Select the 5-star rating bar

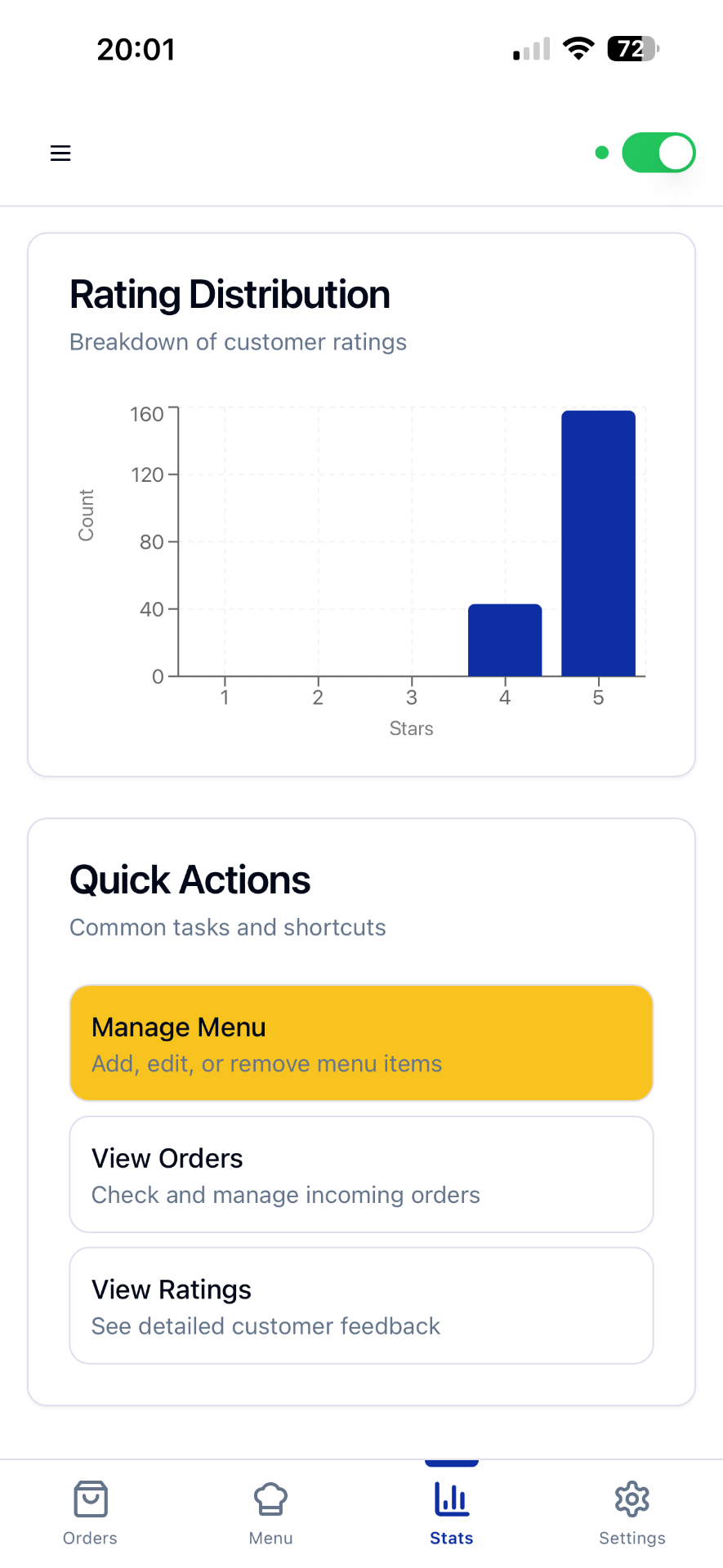coord(597,543)
